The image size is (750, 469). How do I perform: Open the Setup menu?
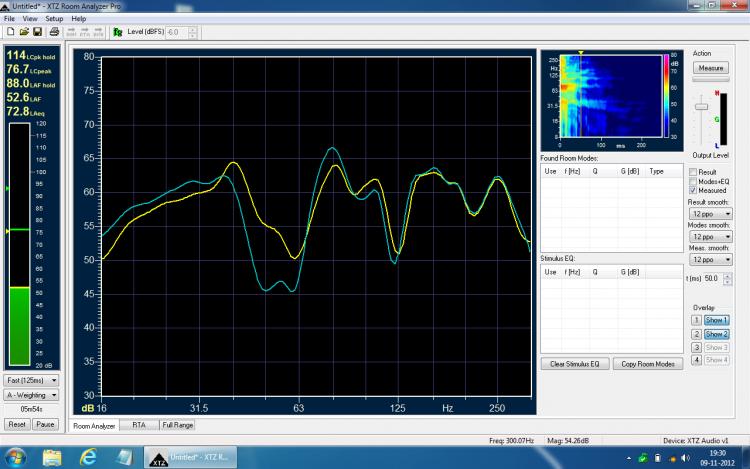click(54, 19)
